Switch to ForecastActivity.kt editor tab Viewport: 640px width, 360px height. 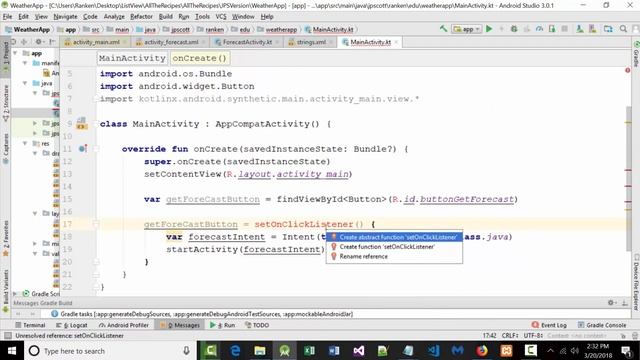coord(247,42)
